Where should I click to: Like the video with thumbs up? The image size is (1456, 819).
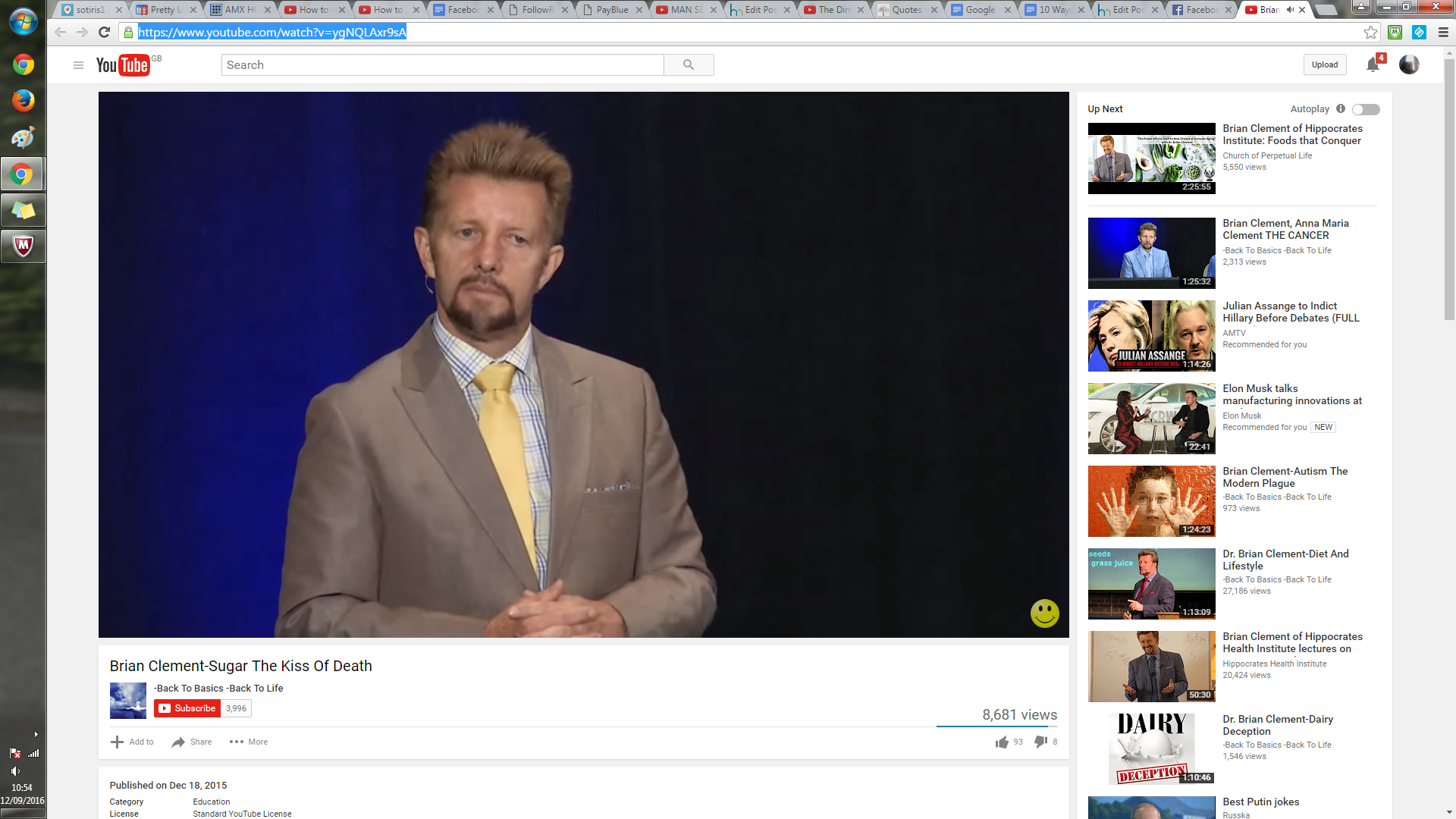tap(1002, 742)
